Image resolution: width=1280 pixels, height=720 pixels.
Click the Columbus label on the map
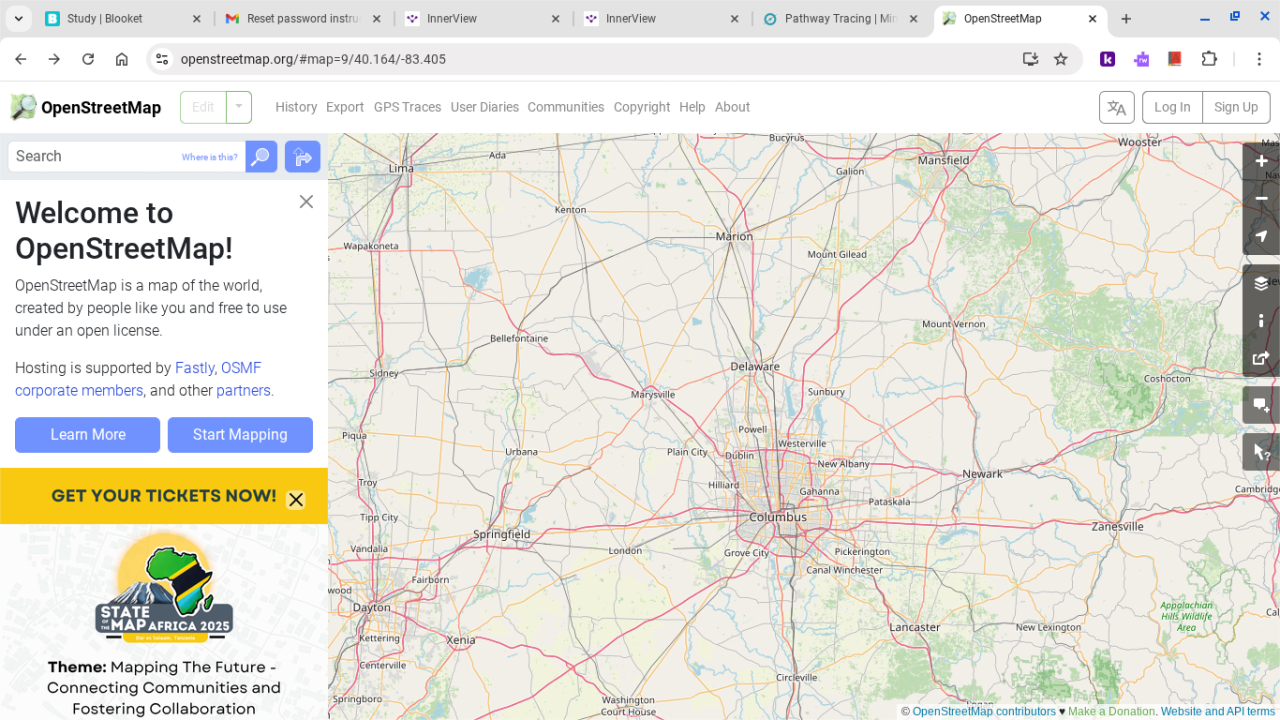click(778, 517)
